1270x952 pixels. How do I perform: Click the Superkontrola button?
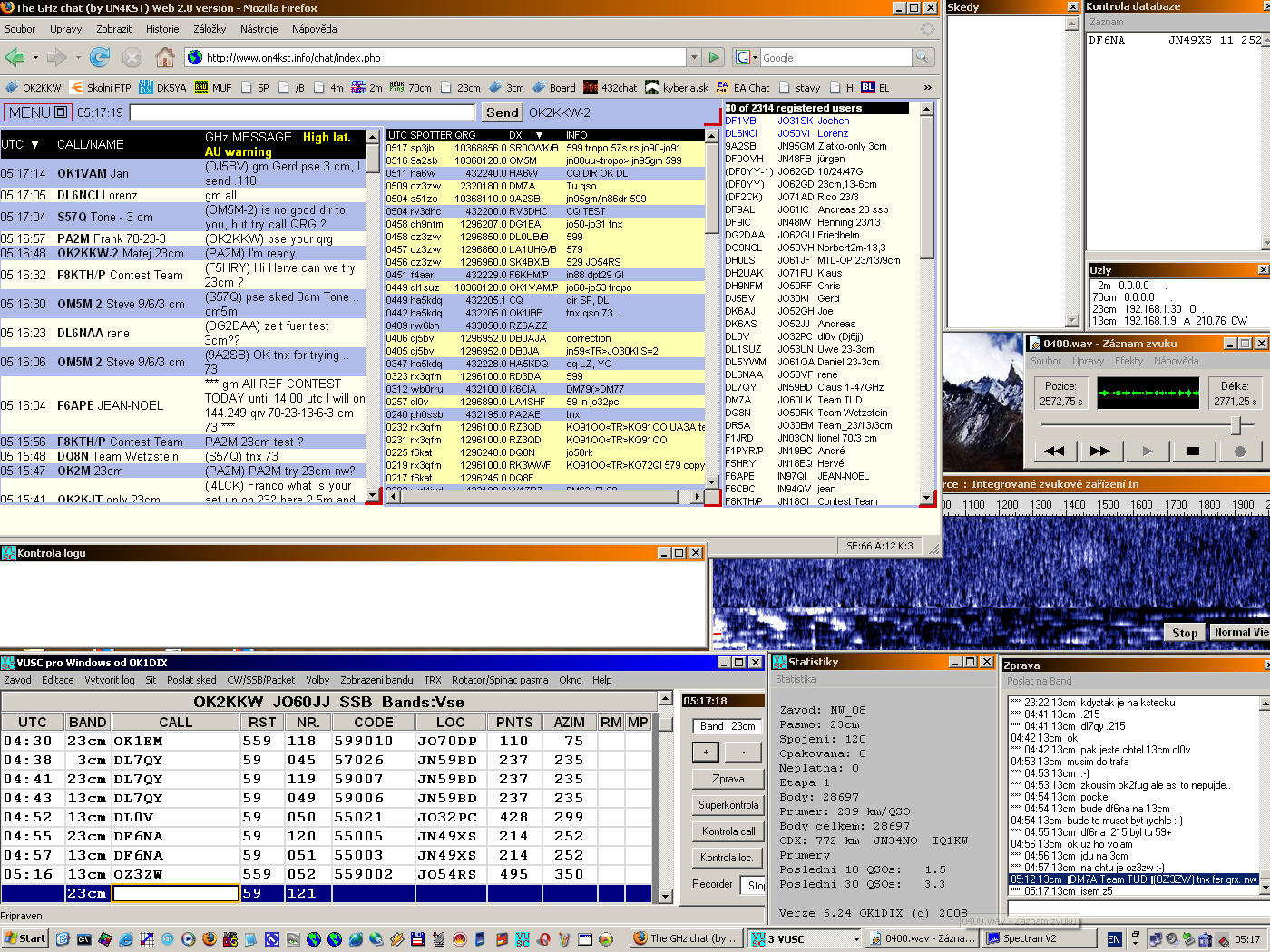tap(728, 805)
